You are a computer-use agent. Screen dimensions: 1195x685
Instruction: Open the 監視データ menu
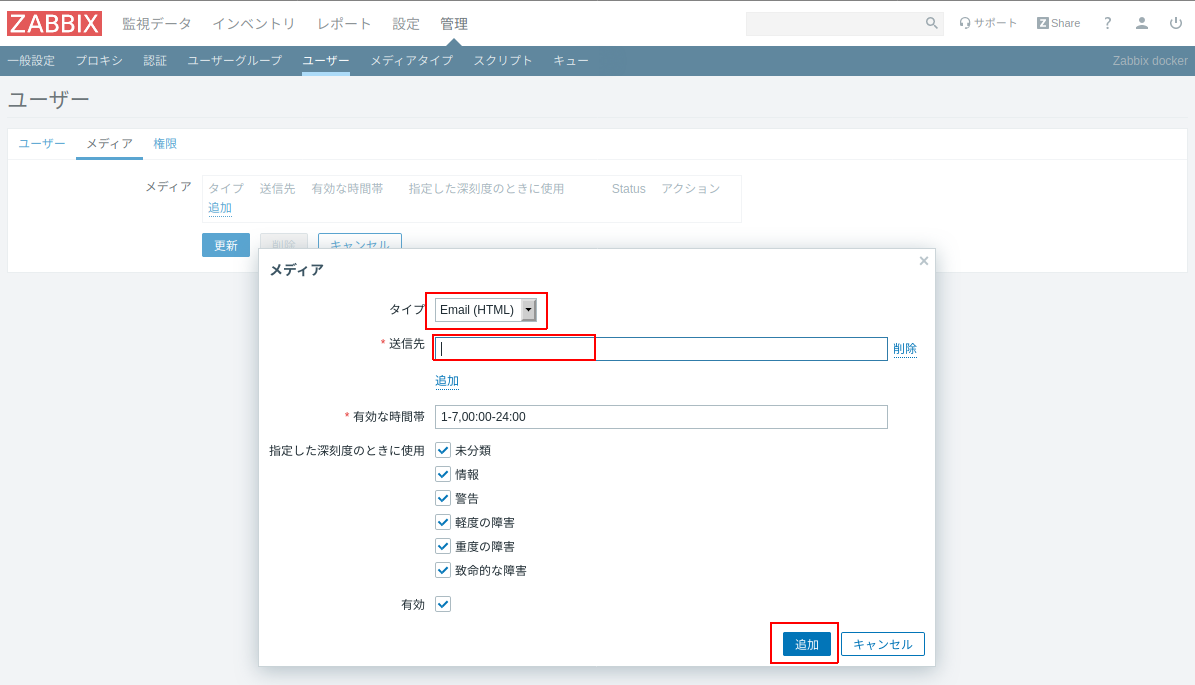pos(157,24)
